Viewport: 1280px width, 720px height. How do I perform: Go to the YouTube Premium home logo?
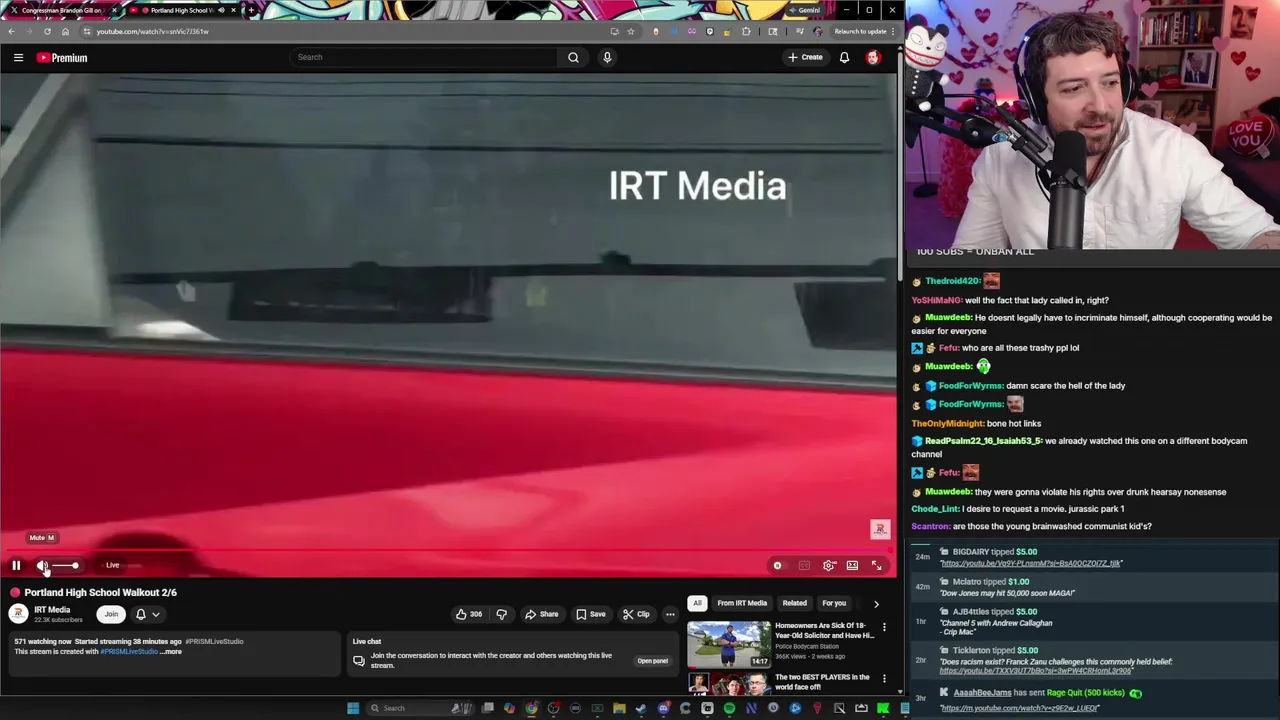coord(62,58)
